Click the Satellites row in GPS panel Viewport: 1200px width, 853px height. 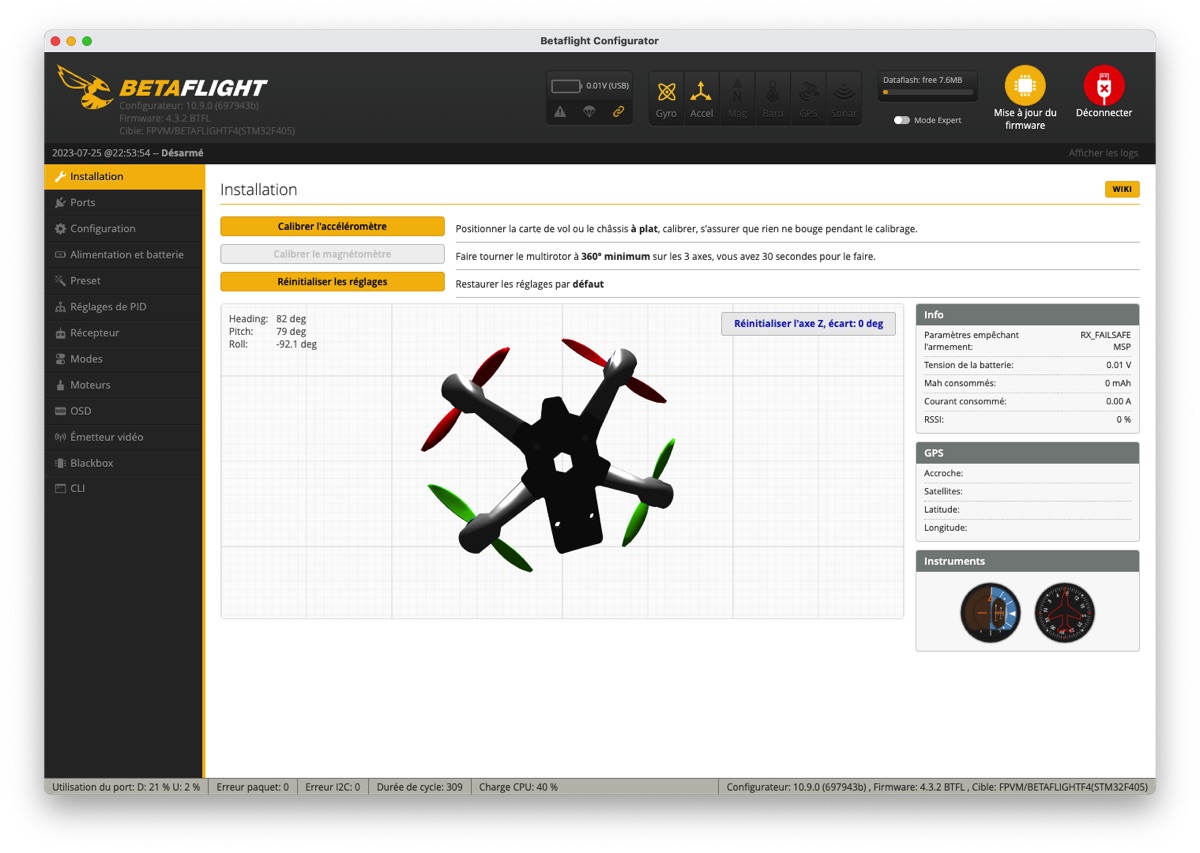[x=1028, y=491]
